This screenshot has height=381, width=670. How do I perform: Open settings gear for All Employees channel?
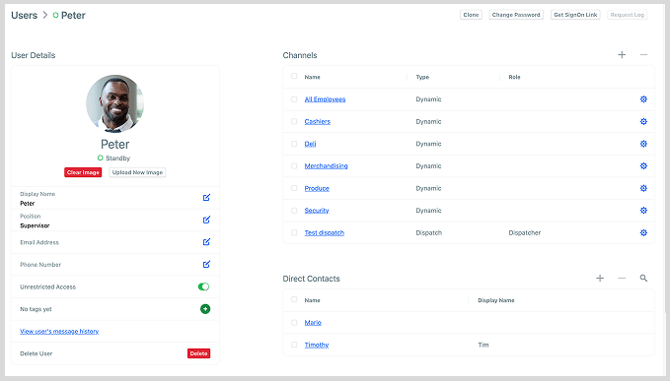click(x=644, y=99)
